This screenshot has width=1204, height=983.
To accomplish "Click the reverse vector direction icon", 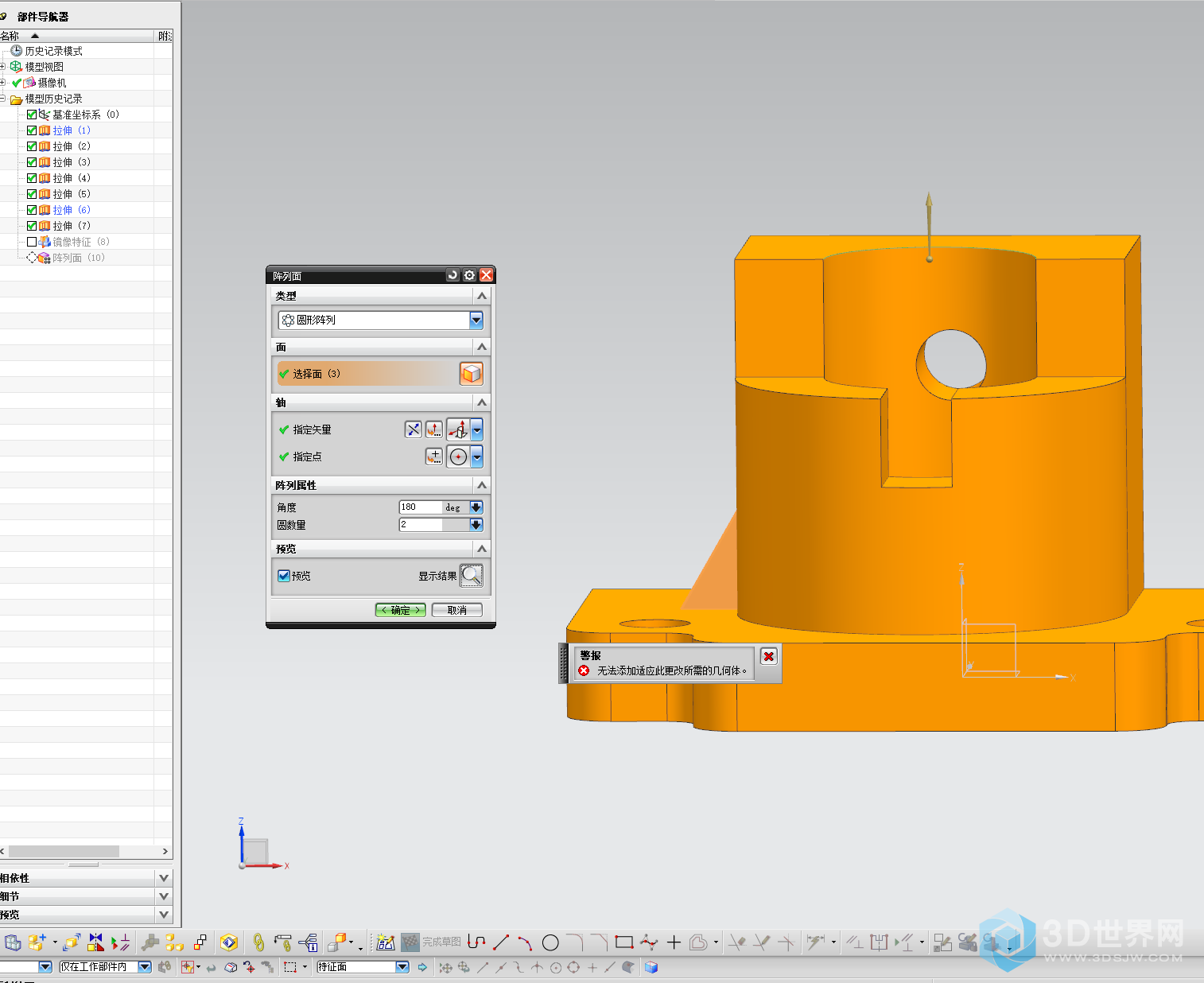I will pos(413,429).
